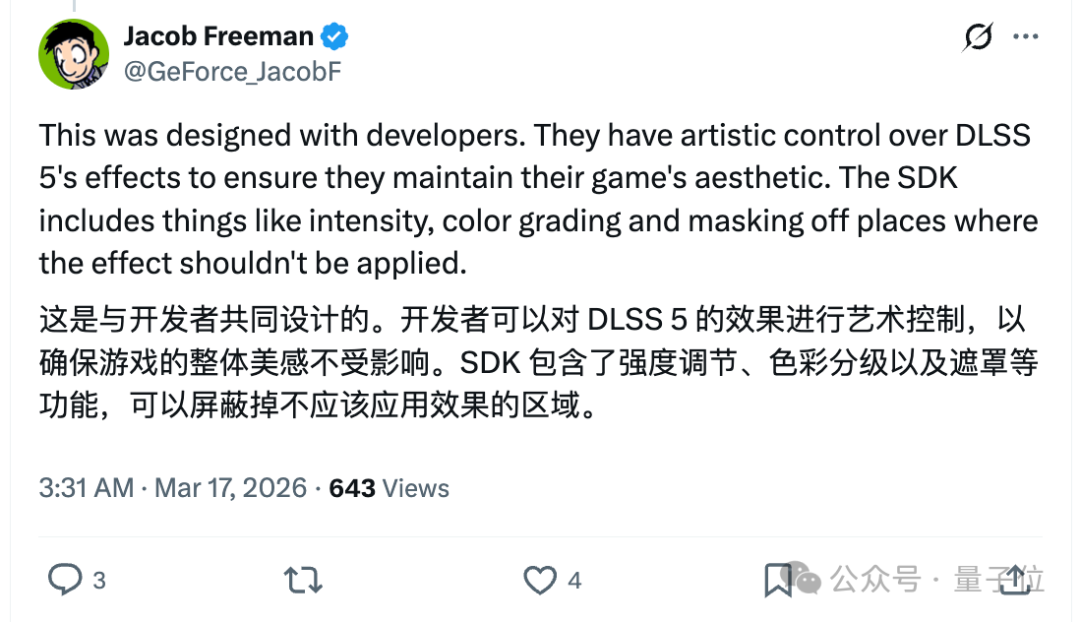Open the @GeForce_JacobF handle link
This screenshot has width=1080, height=622.
(233, 72)
